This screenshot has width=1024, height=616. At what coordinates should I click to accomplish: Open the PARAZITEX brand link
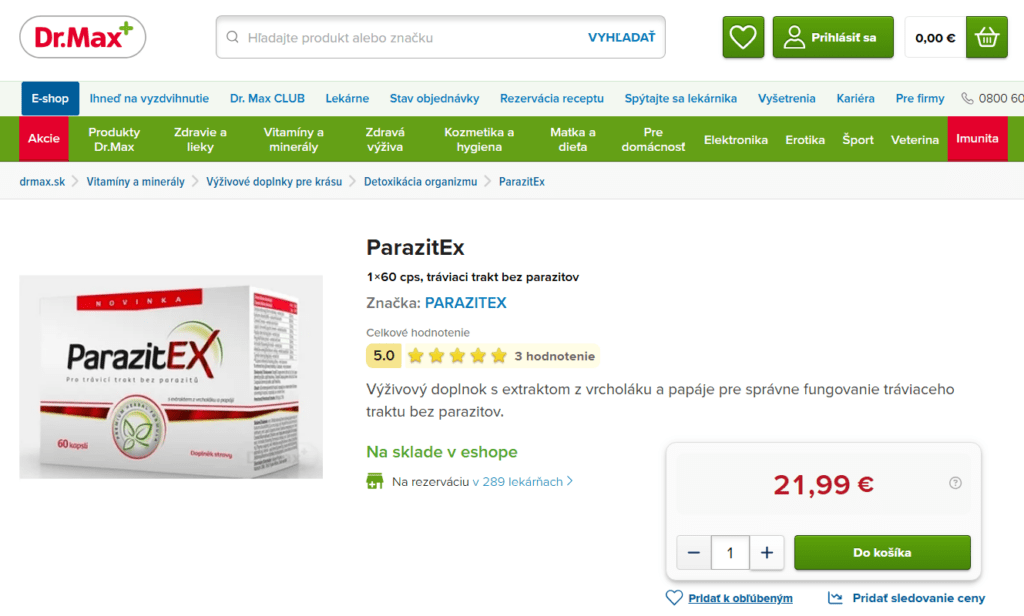(466, 303)
